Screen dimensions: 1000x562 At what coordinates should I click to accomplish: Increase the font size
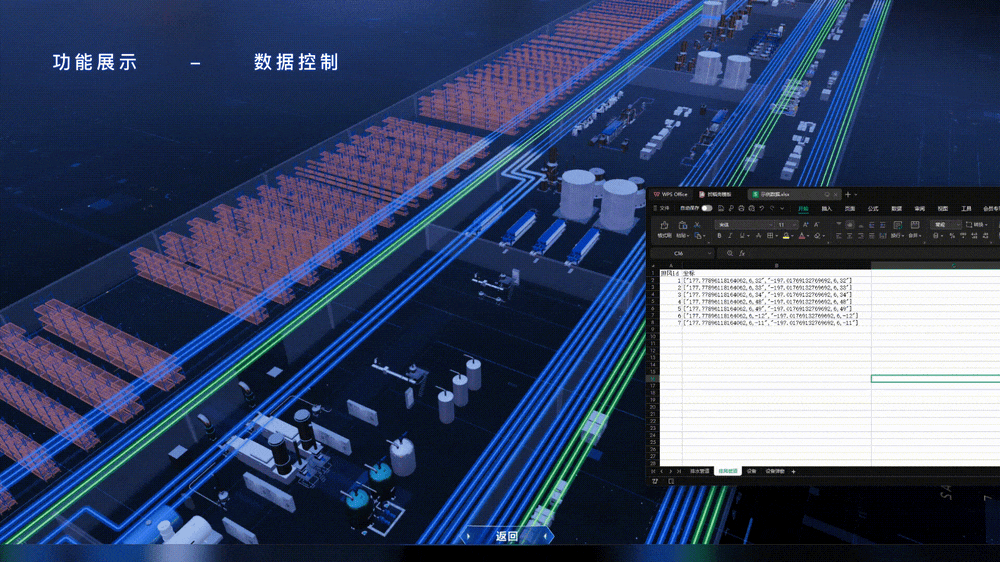coord(805,225)
